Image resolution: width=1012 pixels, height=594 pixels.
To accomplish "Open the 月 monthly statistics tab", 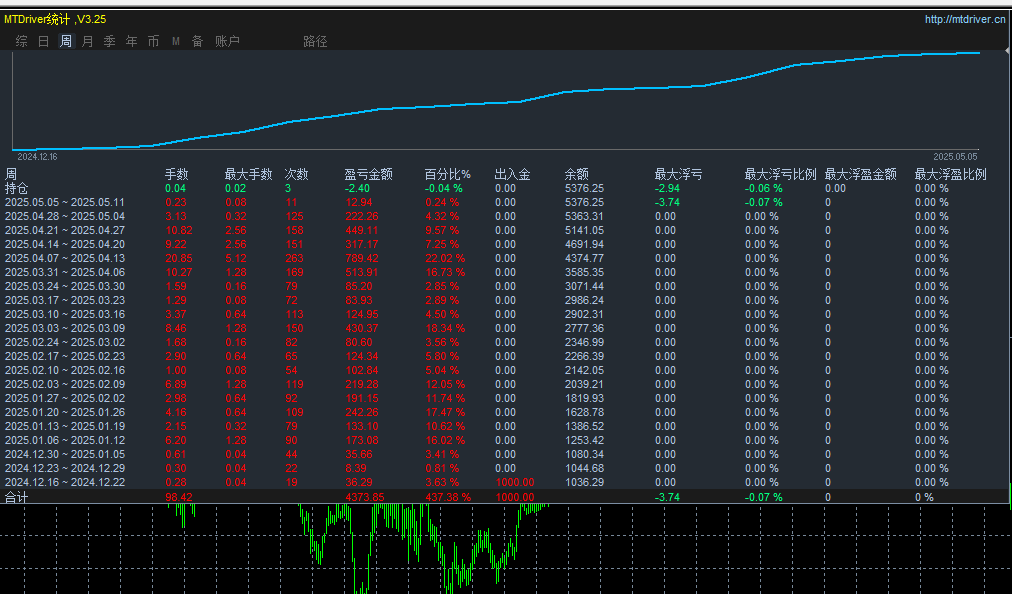I will coord(88,41).
